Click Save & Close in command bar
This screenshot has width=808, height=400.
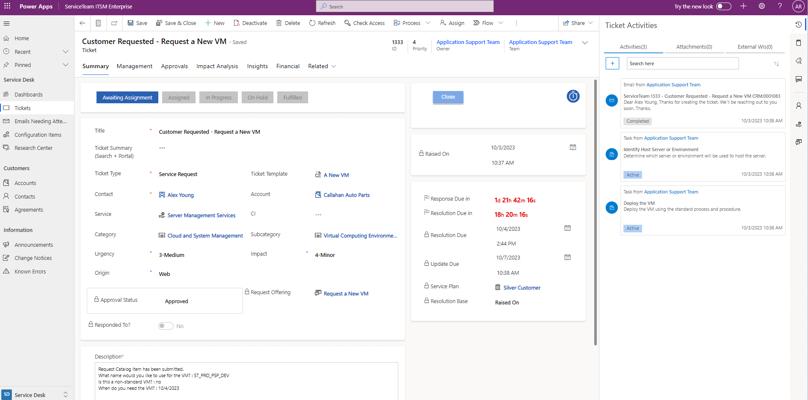[176, 23]
